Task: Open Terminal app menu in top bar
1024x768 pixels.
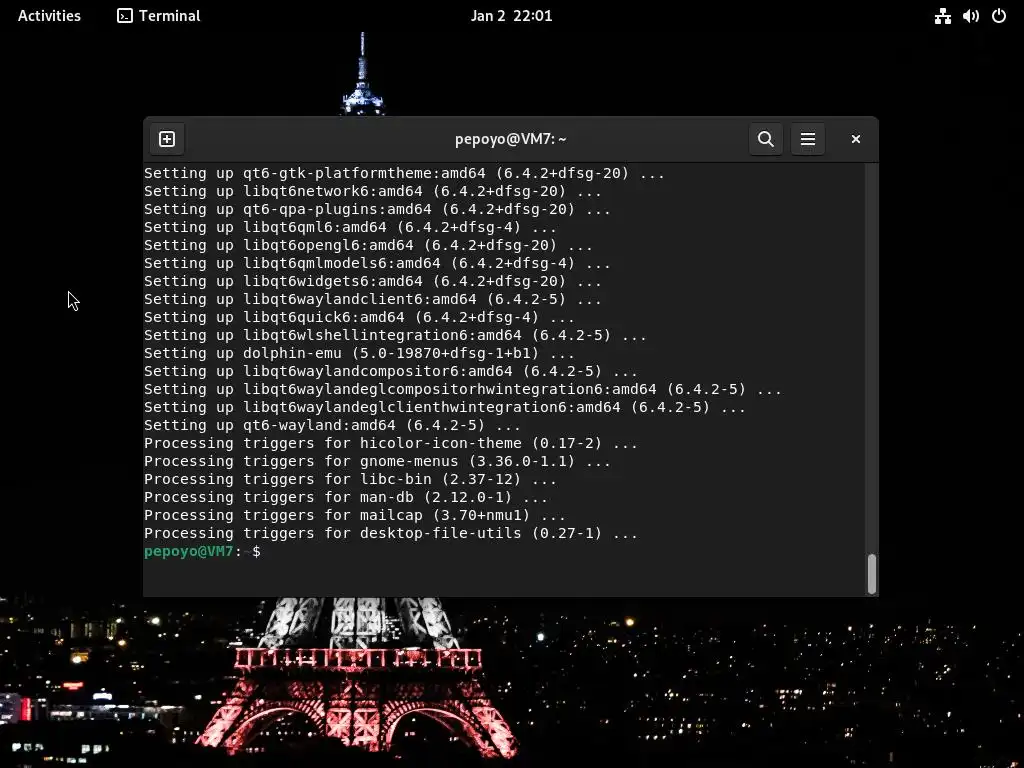Action: 159,16
